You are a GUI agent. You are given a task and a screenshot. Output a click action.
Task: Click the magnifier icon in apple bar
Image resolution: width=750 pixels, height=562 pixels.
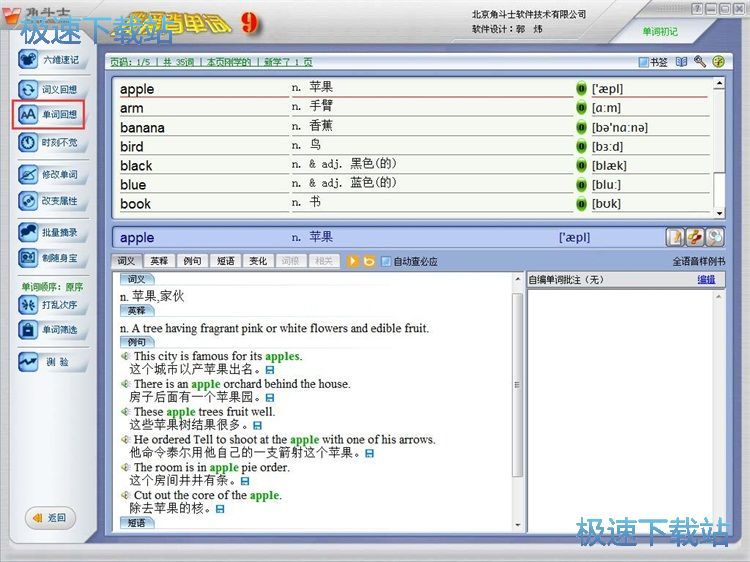(715, 237)
